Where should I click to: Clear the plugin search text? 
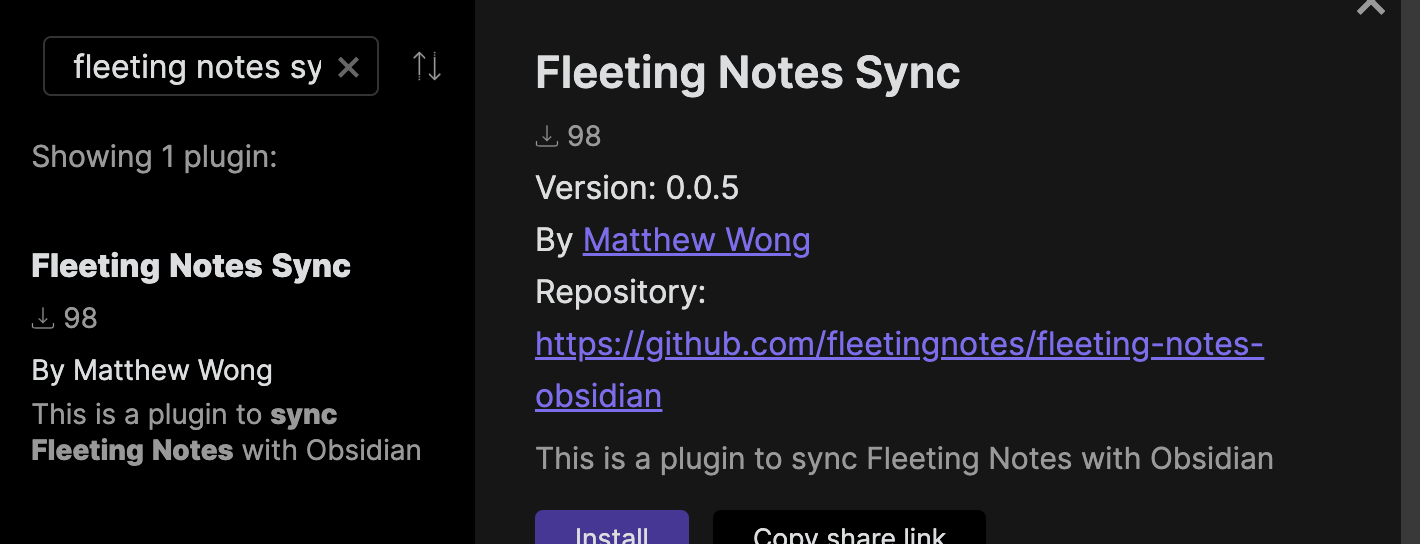(348, 67)
